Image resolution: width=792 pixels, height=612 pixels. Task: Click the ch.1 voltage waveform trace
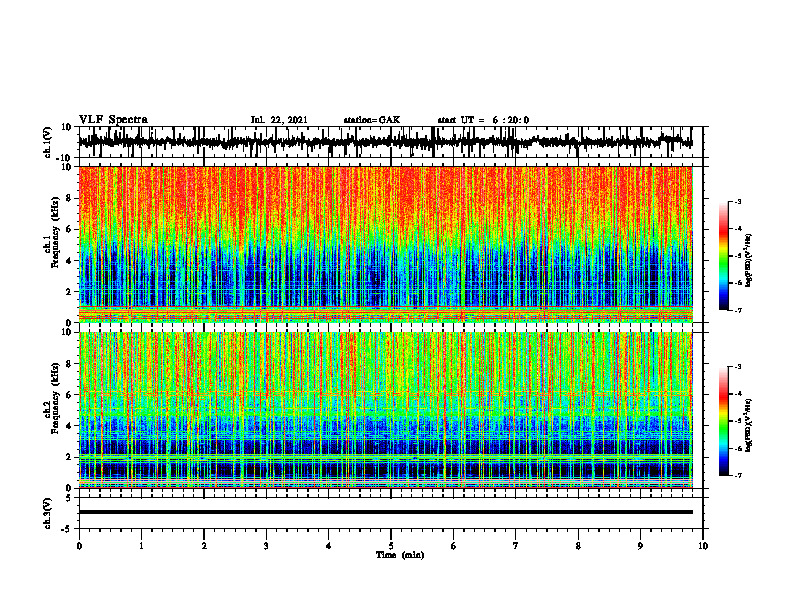tap(385, 142)
